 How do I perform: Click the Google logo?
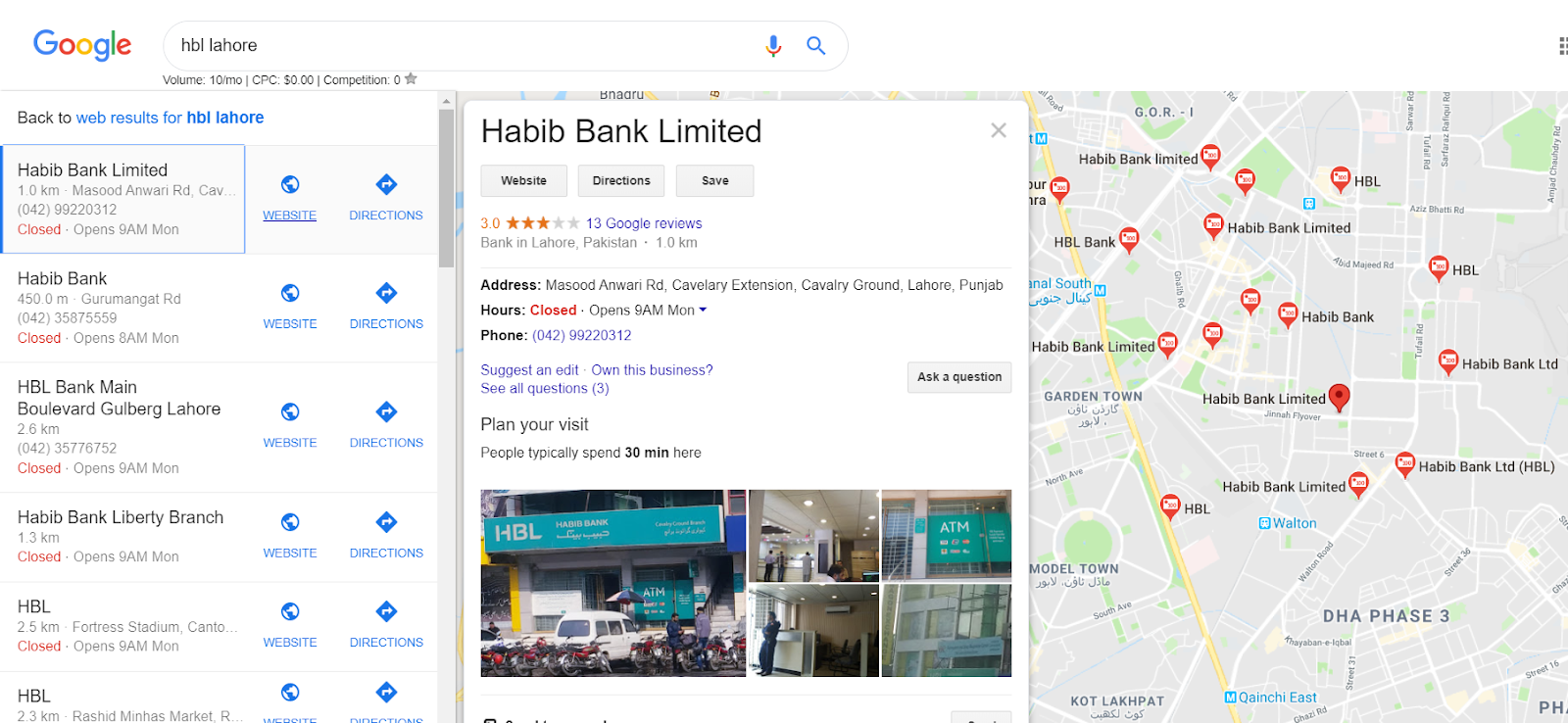click(x=82, y=45)
